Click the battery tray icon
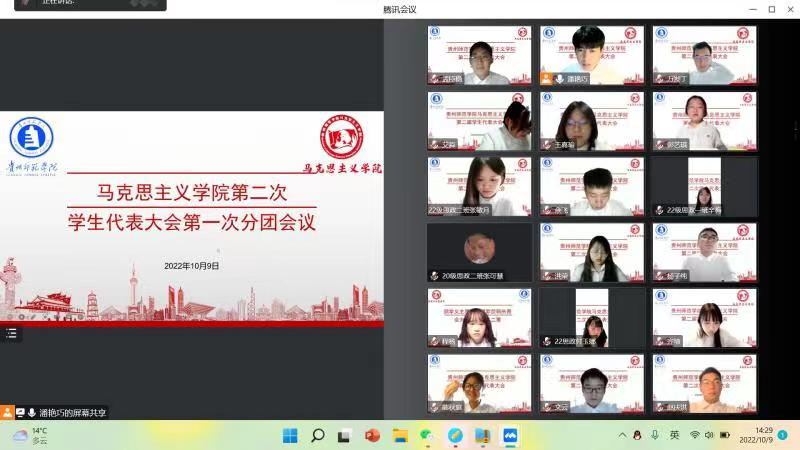 (x=725, y=435)
